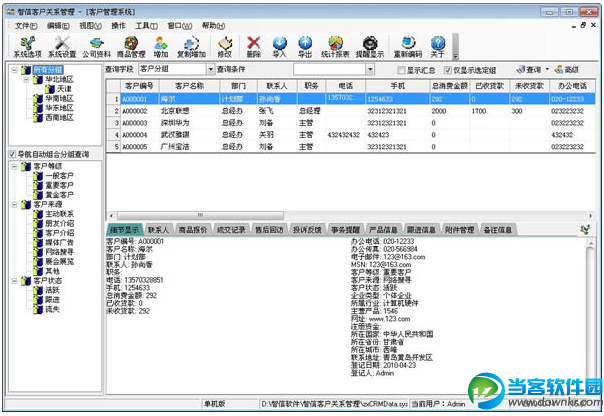Click the settings icon right of detail tabs

pyautogui.click(x=585, y=230)
